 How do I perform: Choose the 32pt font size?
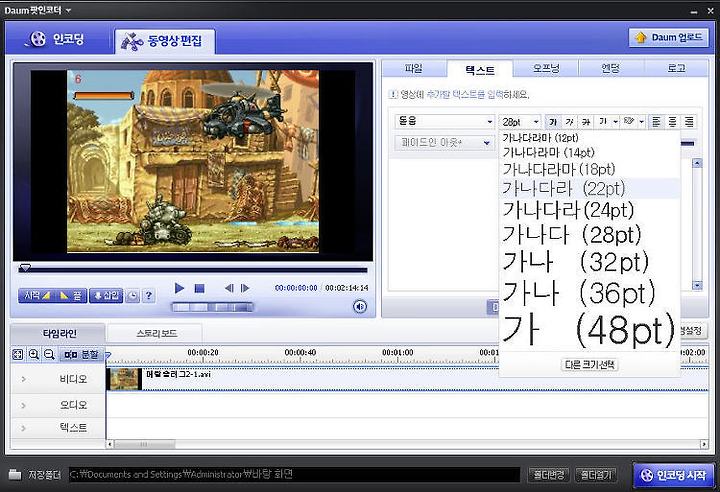coord(589,262)
